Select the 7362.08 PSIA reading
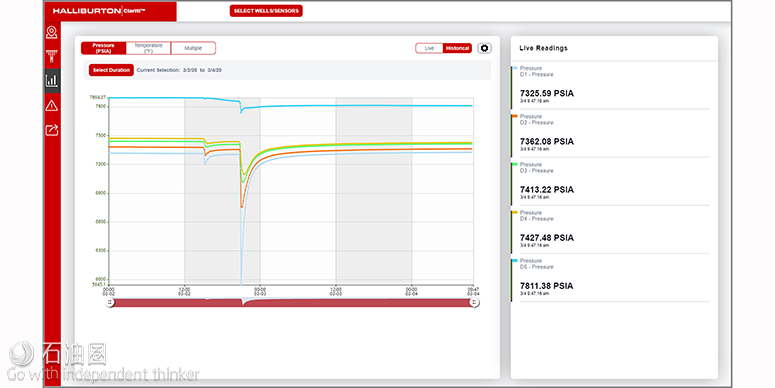The height and width of the screenshot is (388, 775). pyautogui.click(x=547, y=141)
